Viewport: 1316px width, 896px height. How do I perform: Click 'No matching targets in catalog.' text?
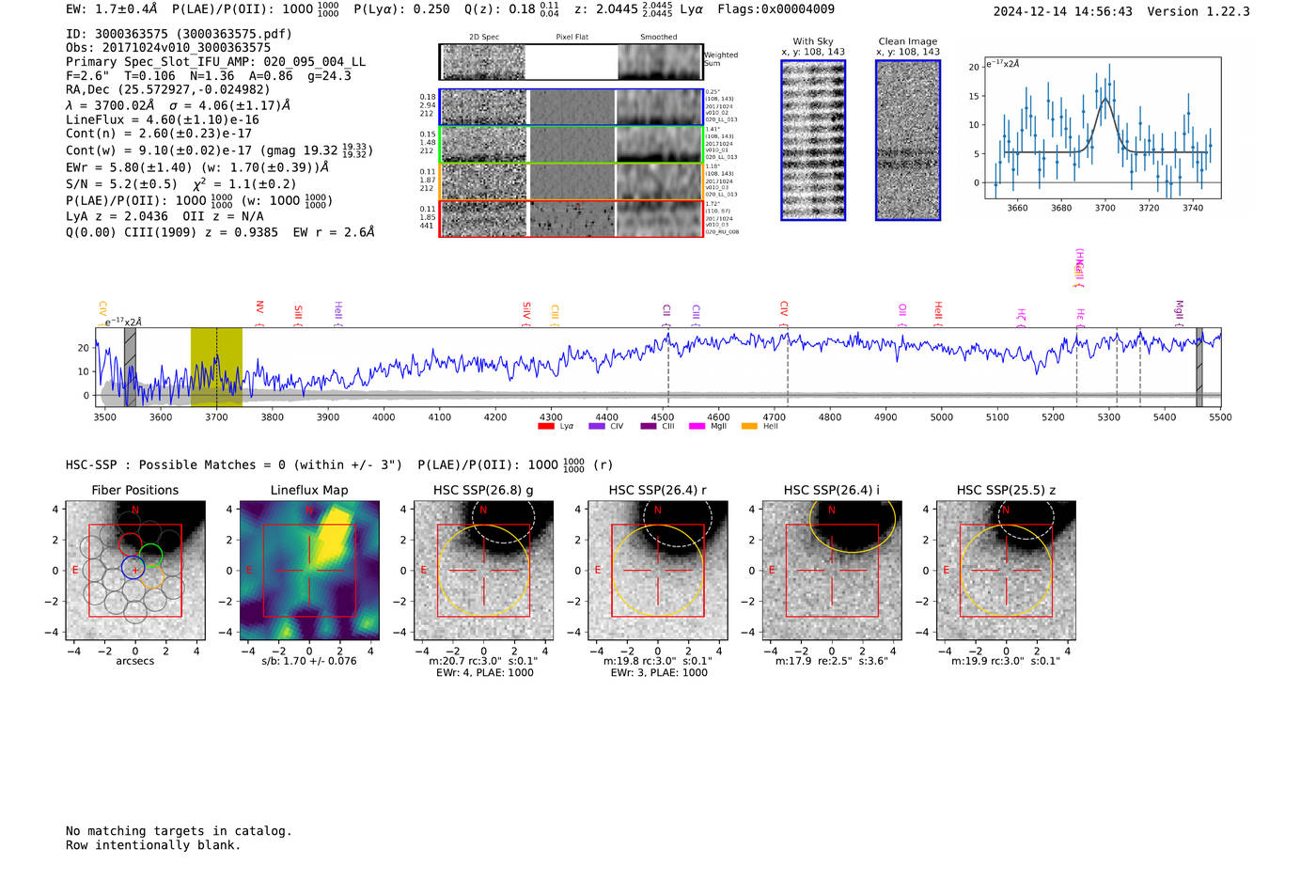point(179,831)
